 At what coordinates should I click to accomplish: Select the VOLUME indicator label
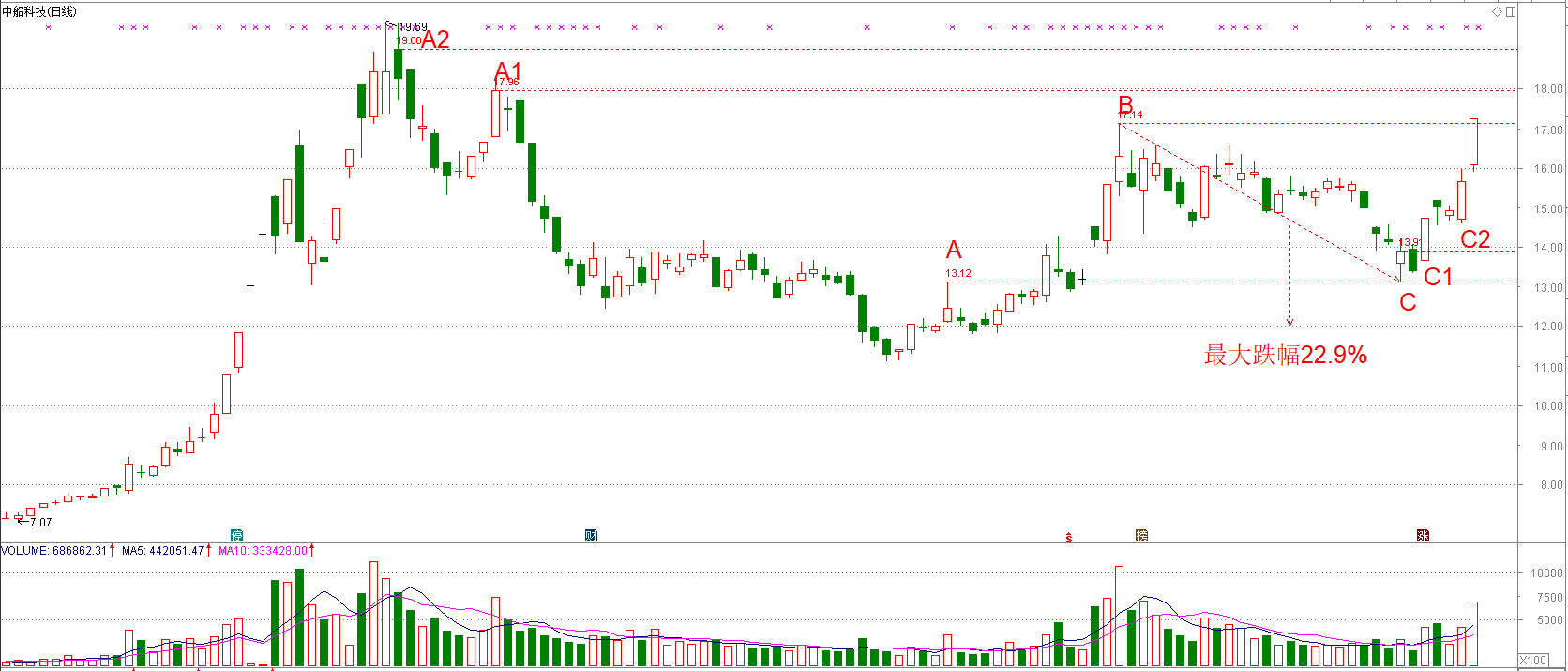54,551
